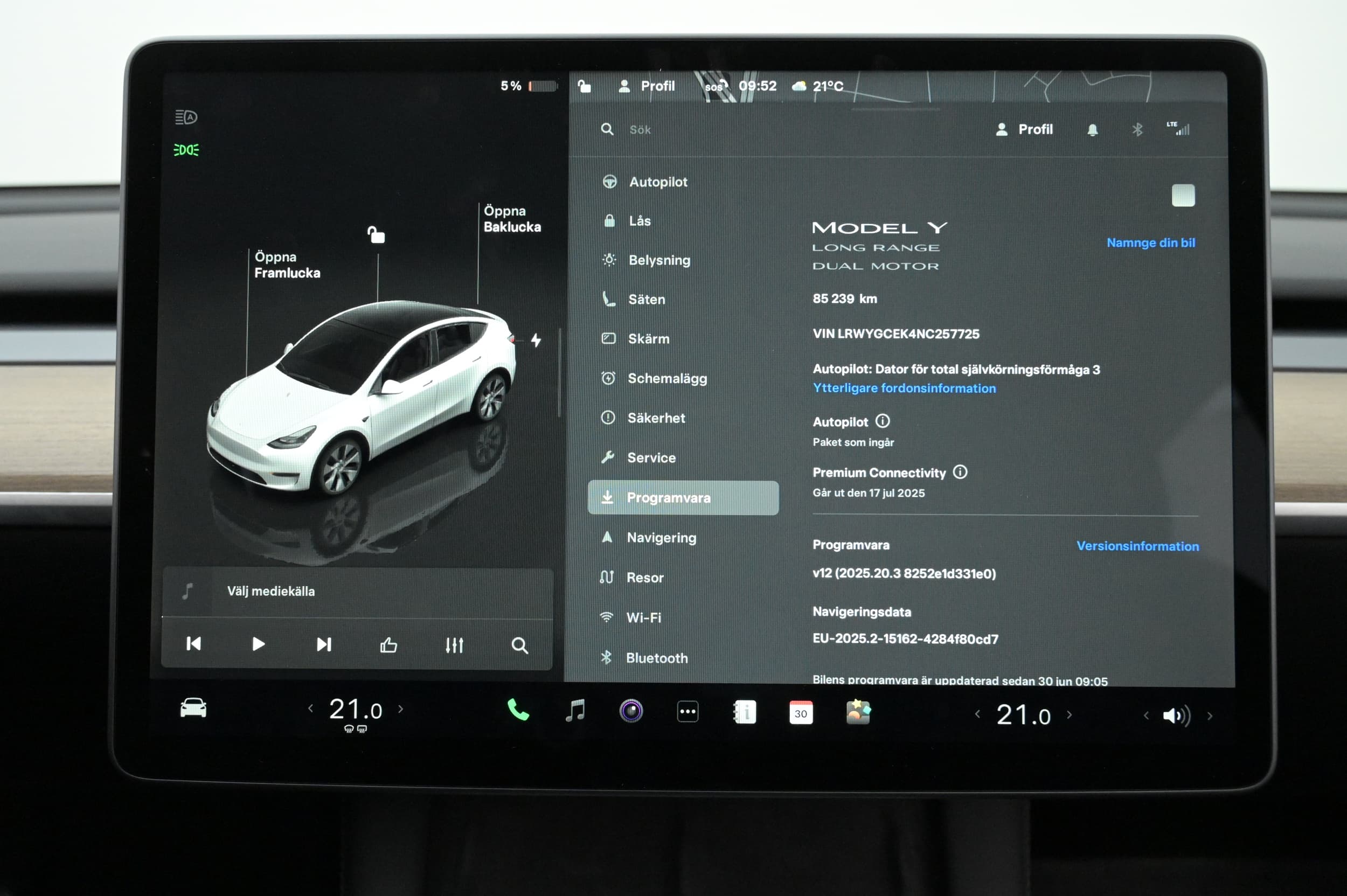Tap the charge port lightning icon

pos(536,340)
